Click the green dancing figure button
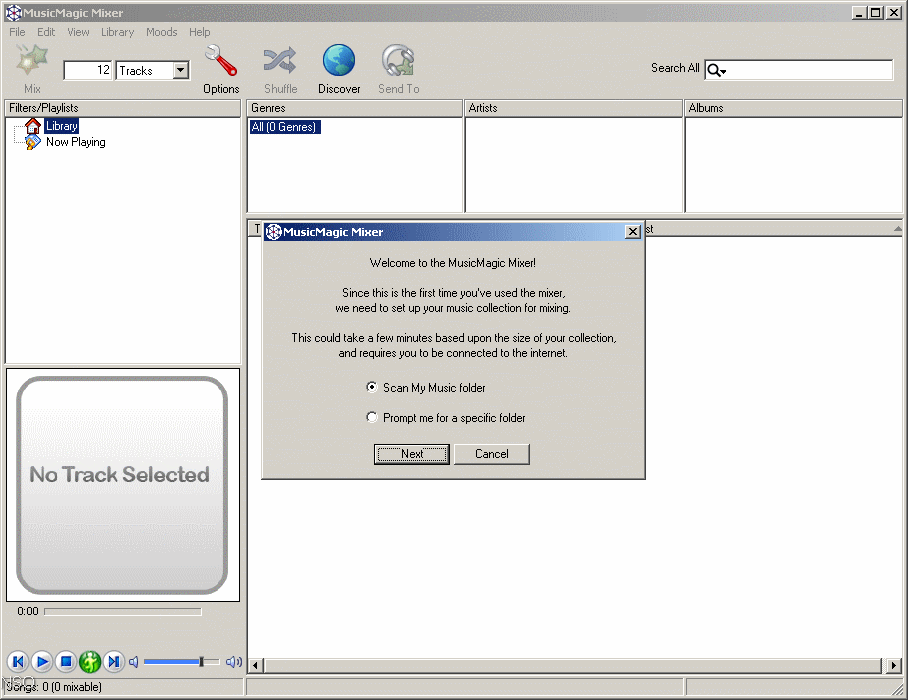 coord(90,661)
